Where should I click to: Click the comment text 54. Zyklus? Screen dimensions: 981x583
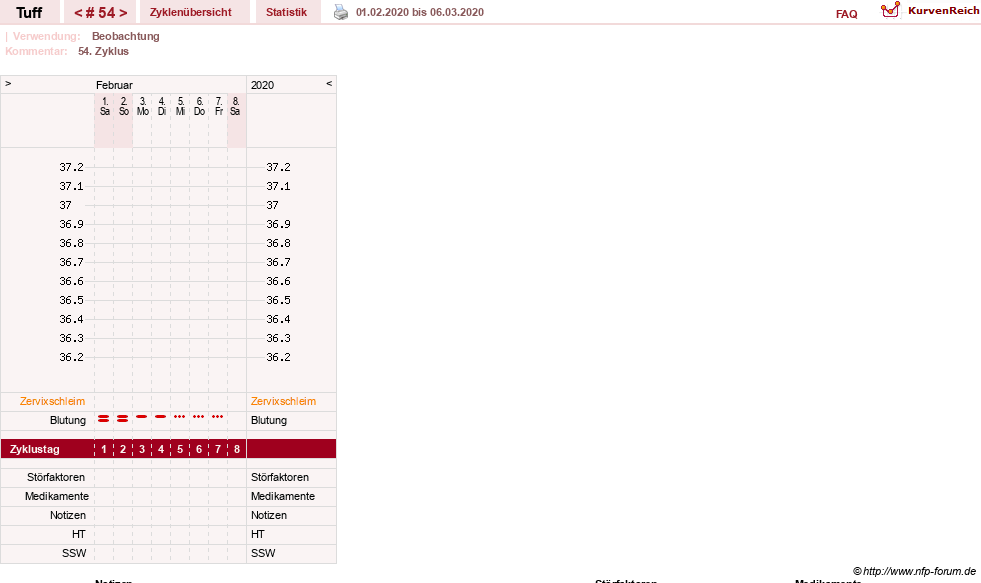(x=103, y=51)
